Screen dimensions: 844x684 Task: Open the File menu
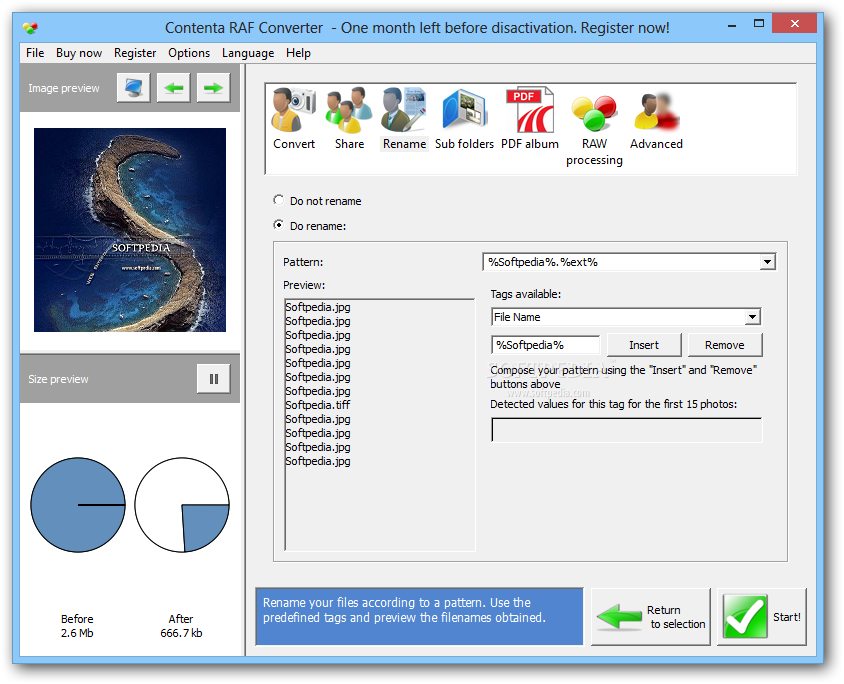[x=35, y=53]
